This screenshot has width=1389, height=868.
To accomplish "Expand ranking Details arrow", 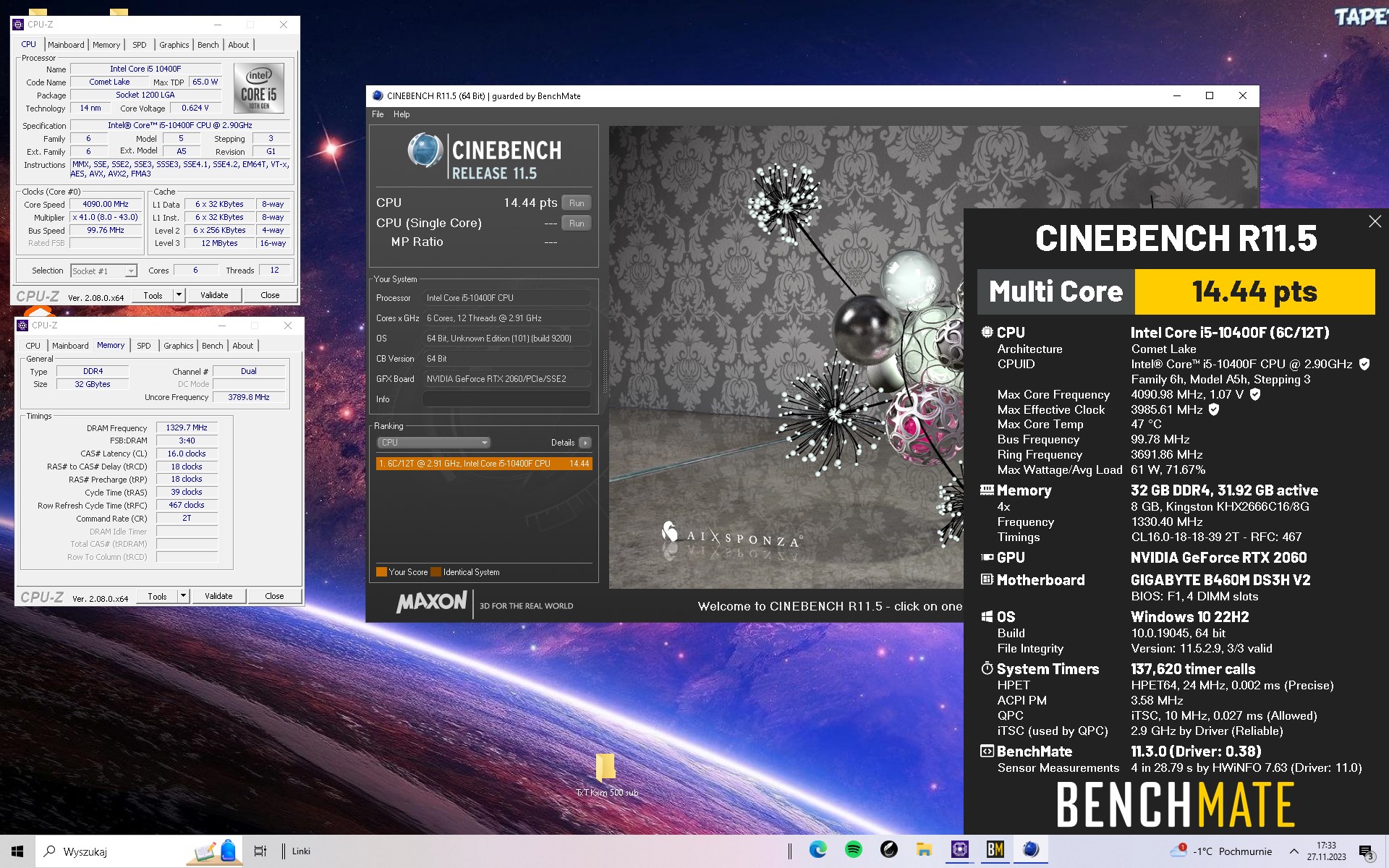I will point(585,443).
